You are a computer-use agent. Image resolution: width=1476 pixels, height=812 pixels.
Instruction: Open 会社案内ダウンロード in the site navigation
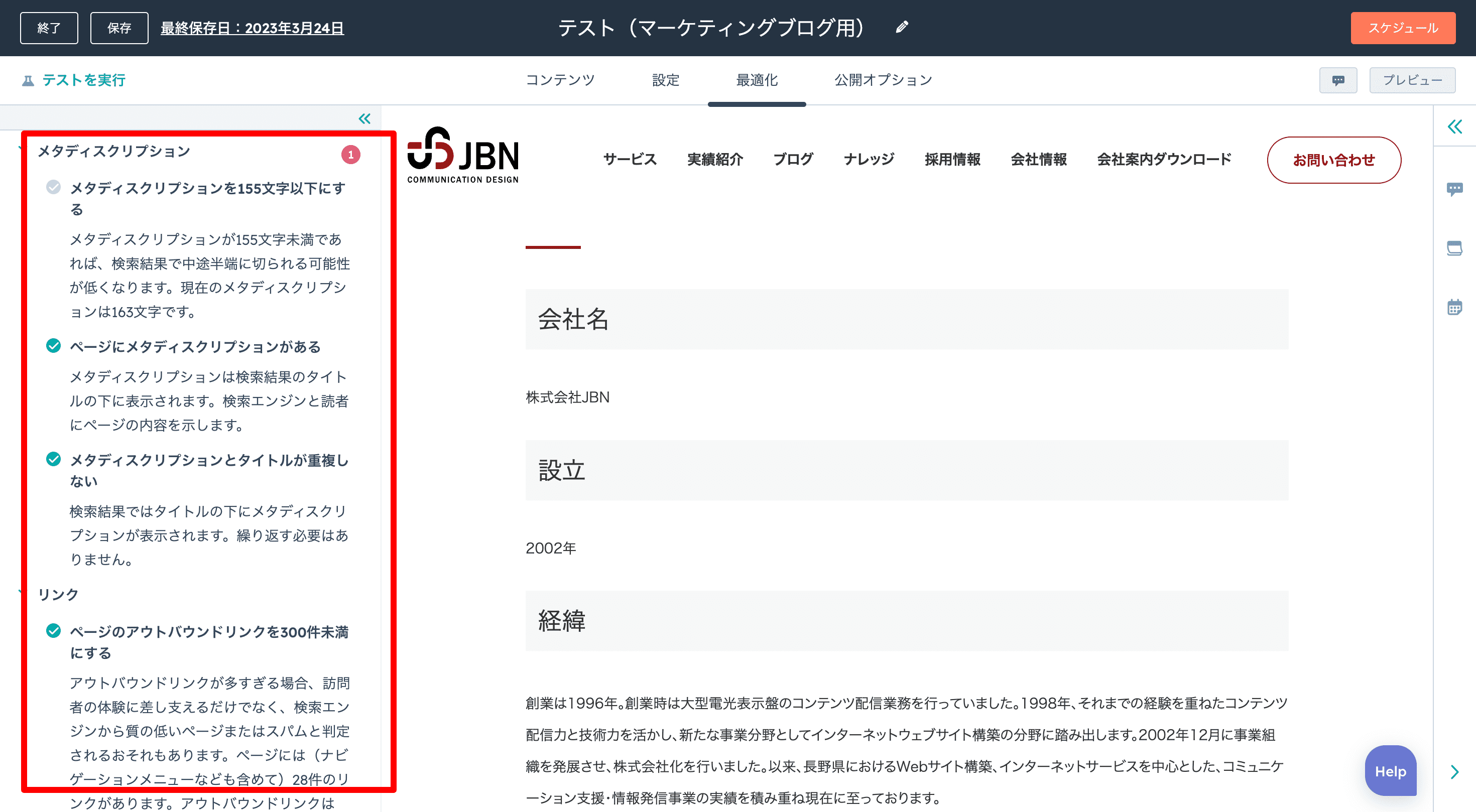pyautogui.click(x=1164, y=159)
